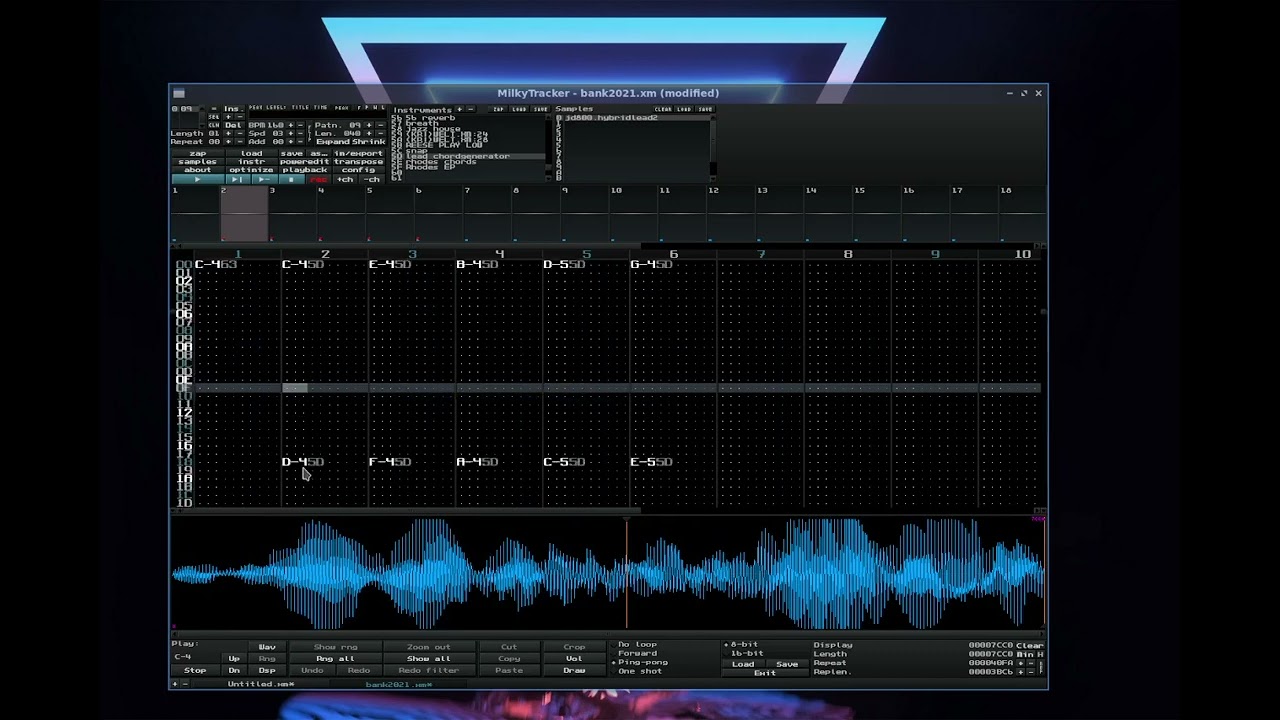Click the horizontal scrollbar below the pattern editor
The image size is (1280, 720).
(x=400, y=509)
